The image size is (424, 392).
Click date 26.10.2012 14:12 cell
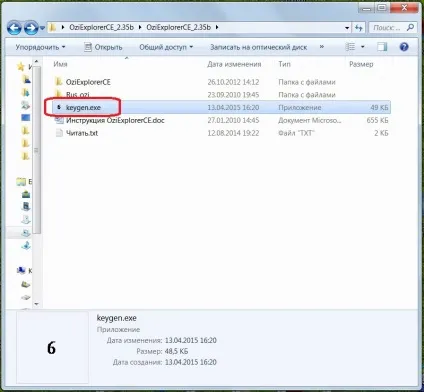tap(233, 82)
